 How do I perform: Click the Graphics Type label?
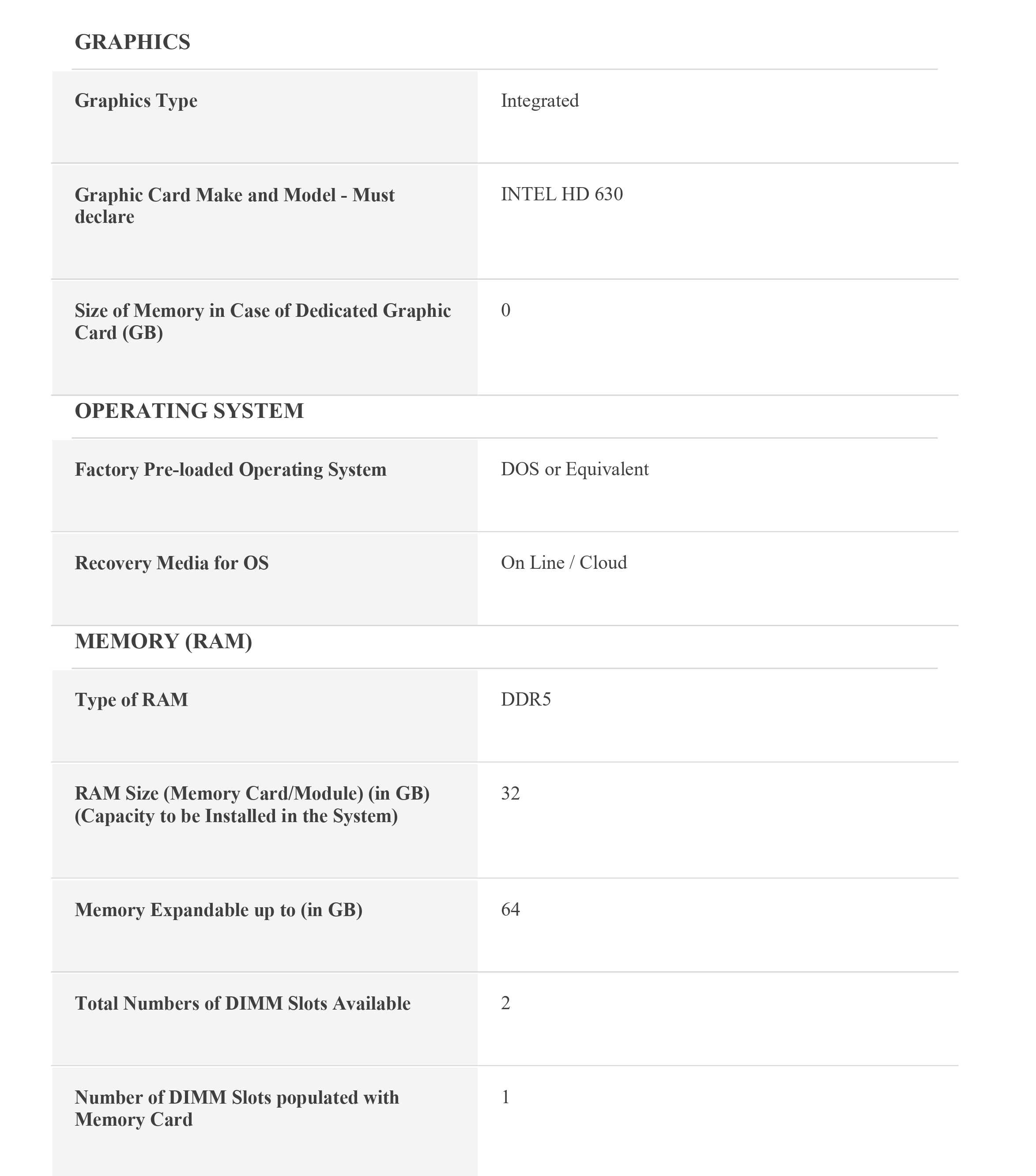tap(136, 101)
